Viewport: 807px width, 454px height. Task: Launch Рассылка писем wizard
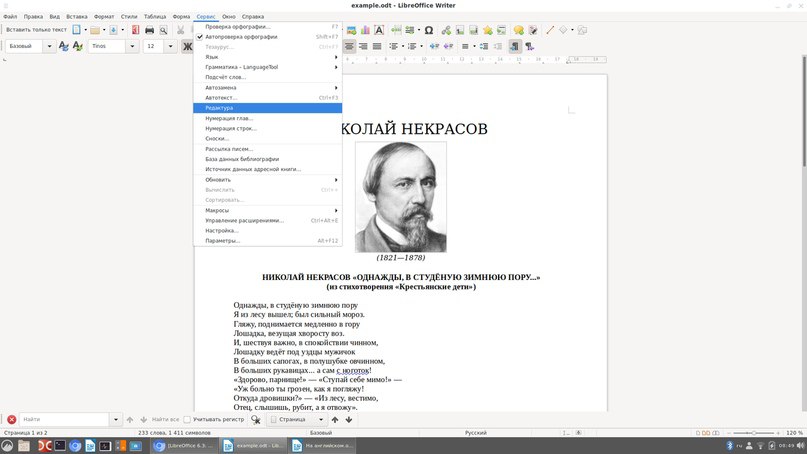click(268, 149)
